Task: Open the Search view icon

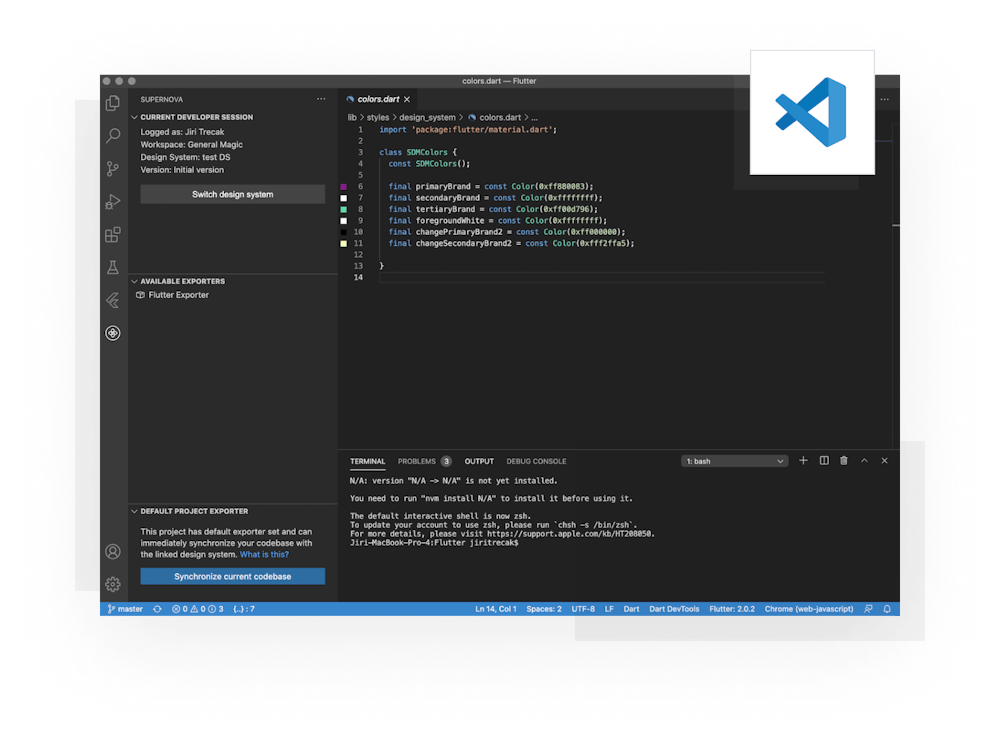Action: (113, 135)
